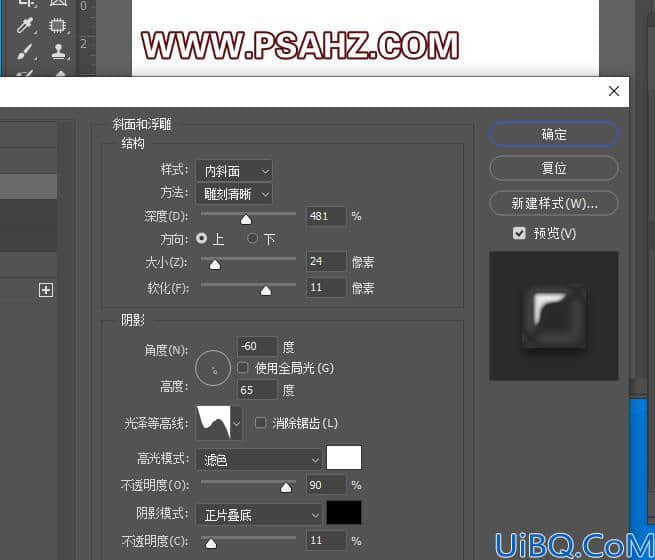Click the shadow opacity field 11
The image size is (655, 560).
[x=326, y=540]
